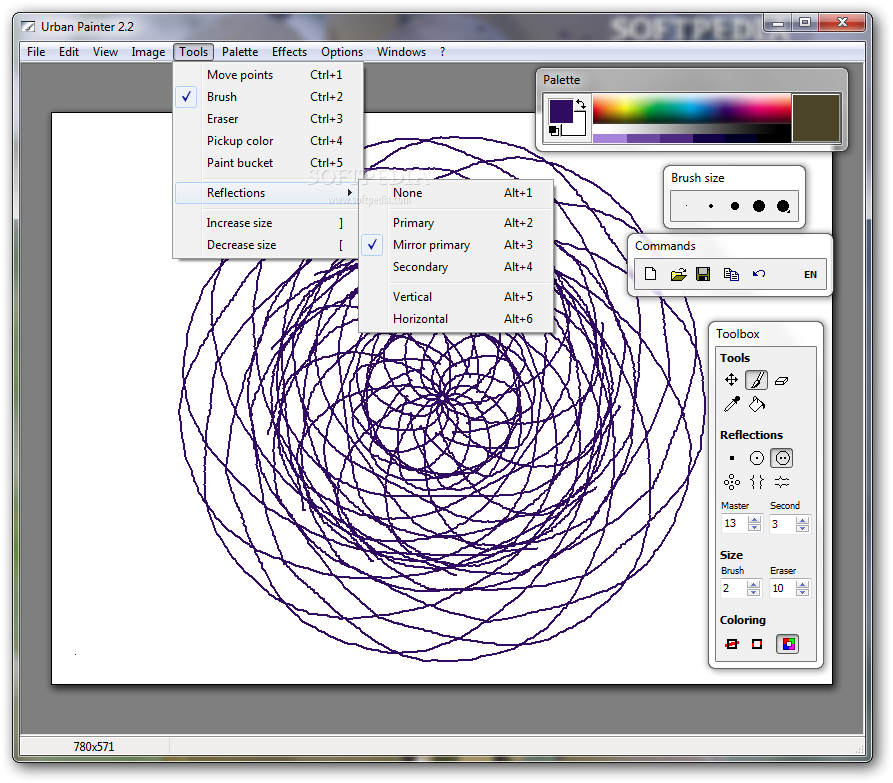Increase the Master reflections value
Viewport: 893px width, 783px height.
[755, 520]
